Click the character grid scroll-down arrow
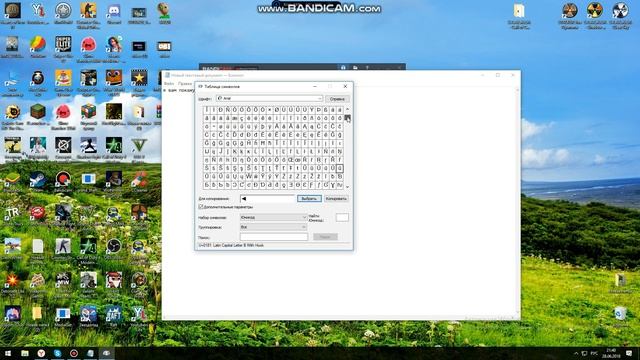Screen dimensions: 640x360 (x=347, y=187)
